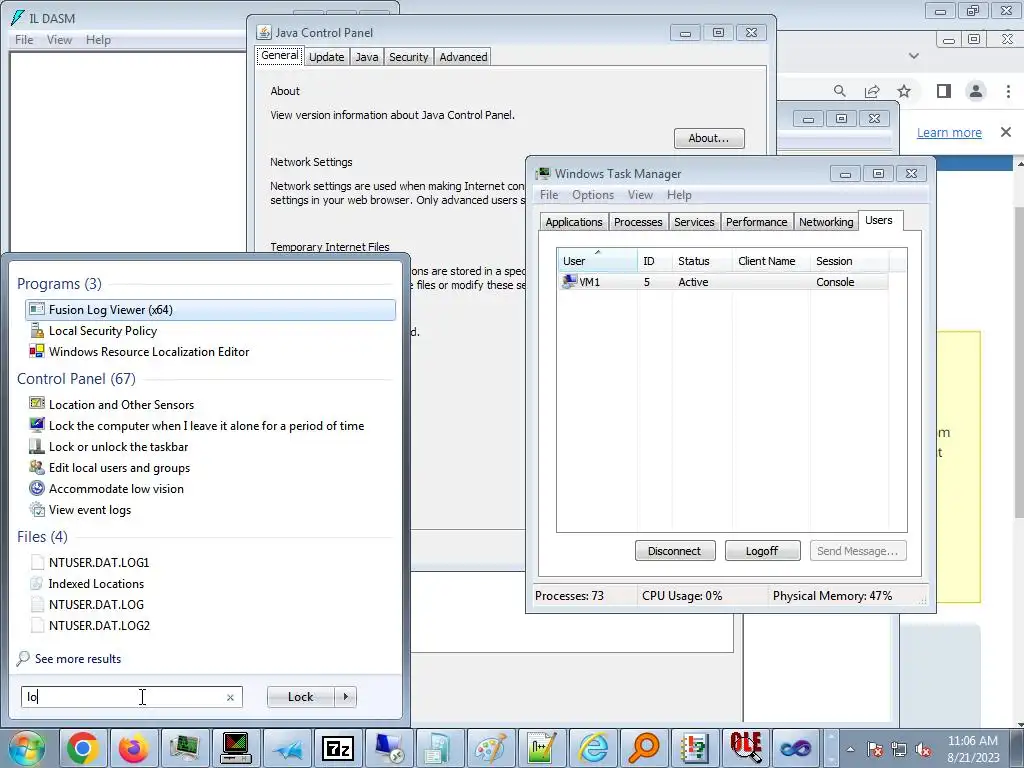
Task: Open Task Manager Help menu
Action: 679,195
